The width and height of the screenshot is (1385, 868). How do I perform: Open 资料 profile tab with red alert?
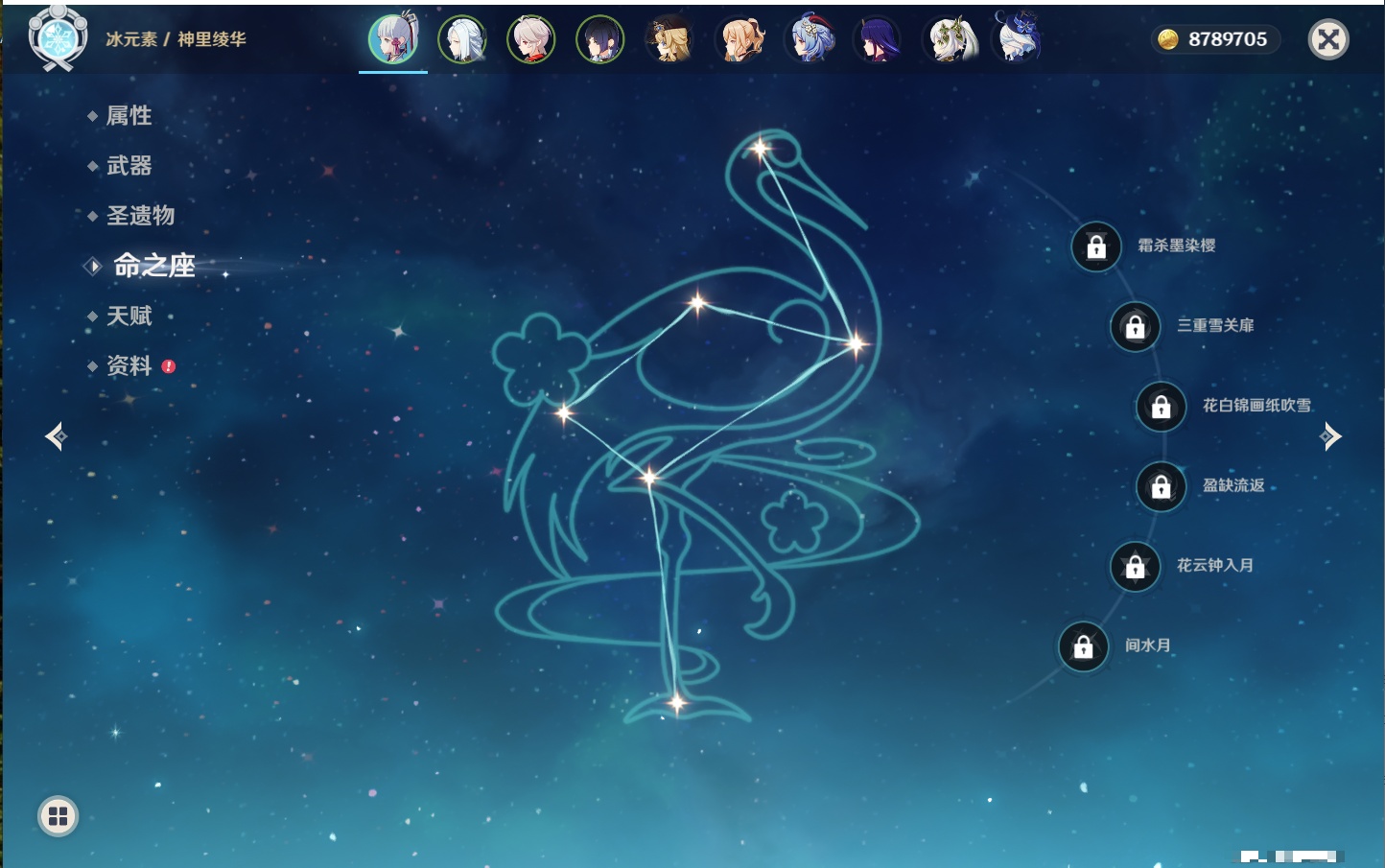[x=129, y=365]
